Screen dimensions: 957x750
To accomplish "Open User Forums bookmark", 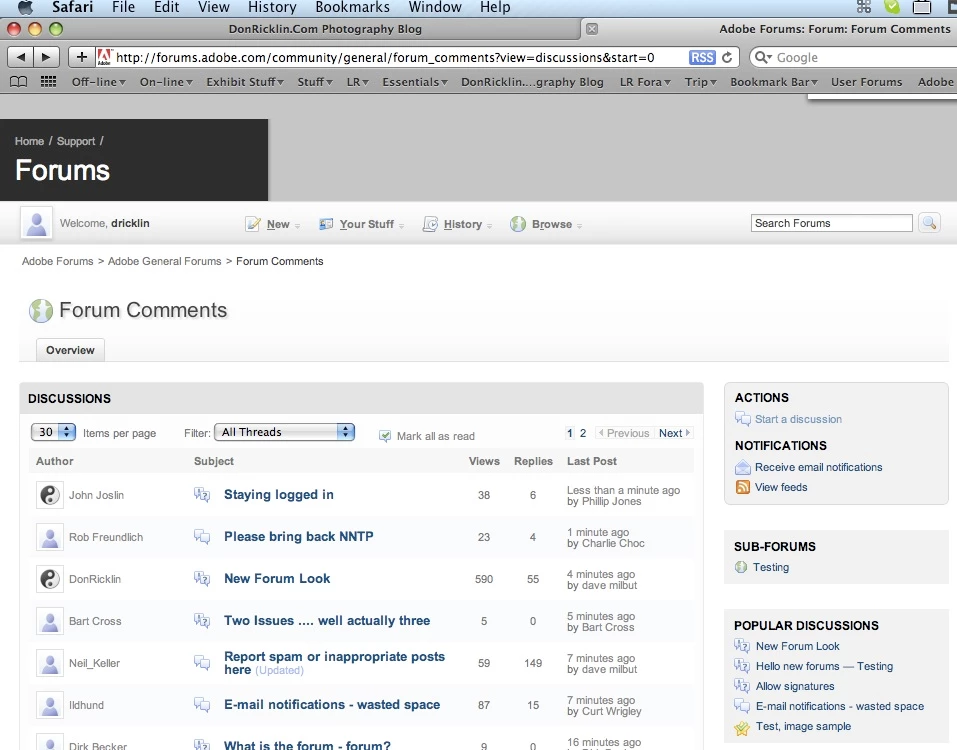I will [x=866, y=82].
